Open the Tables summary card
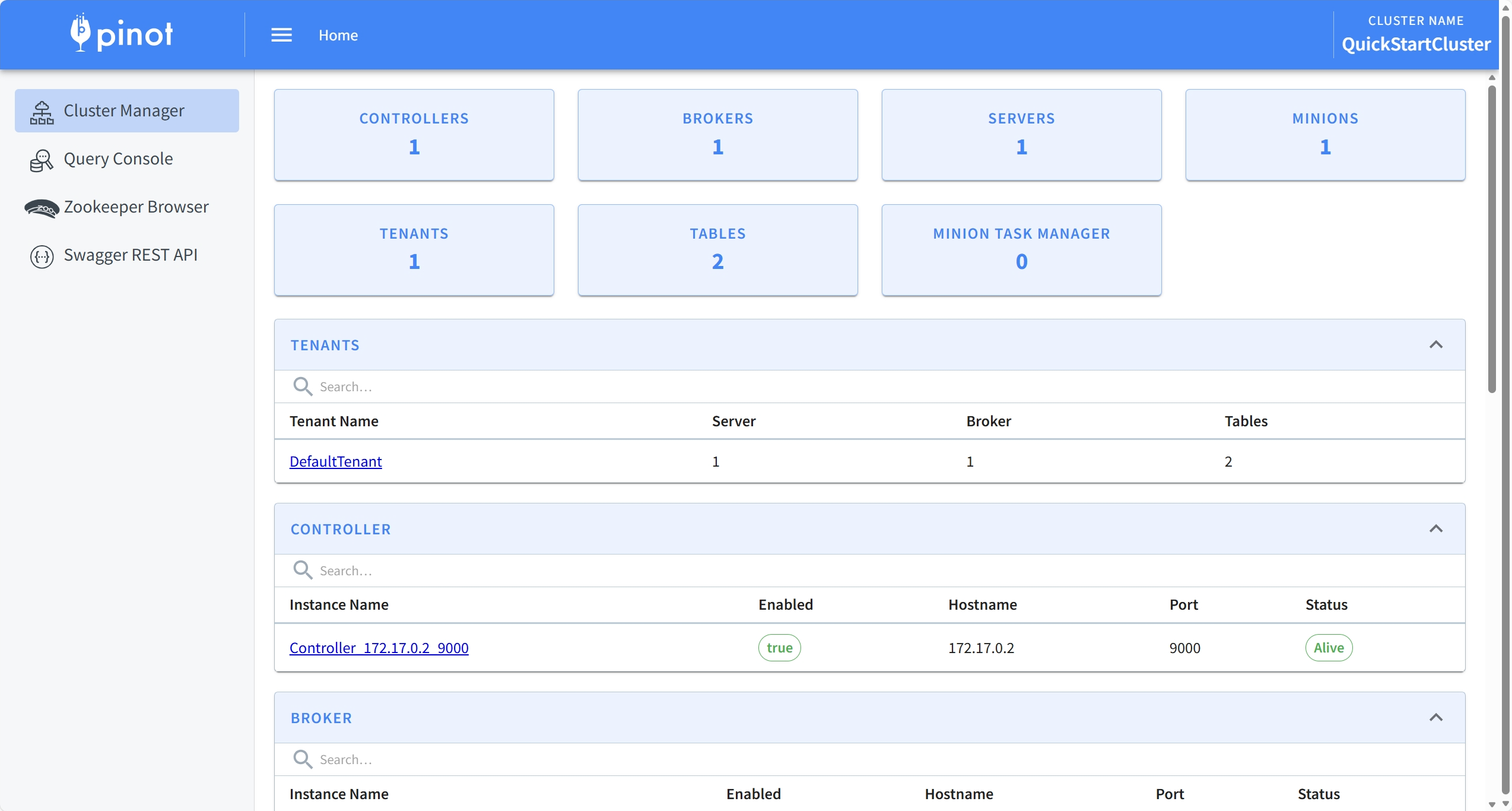 (x=717, y=250)
